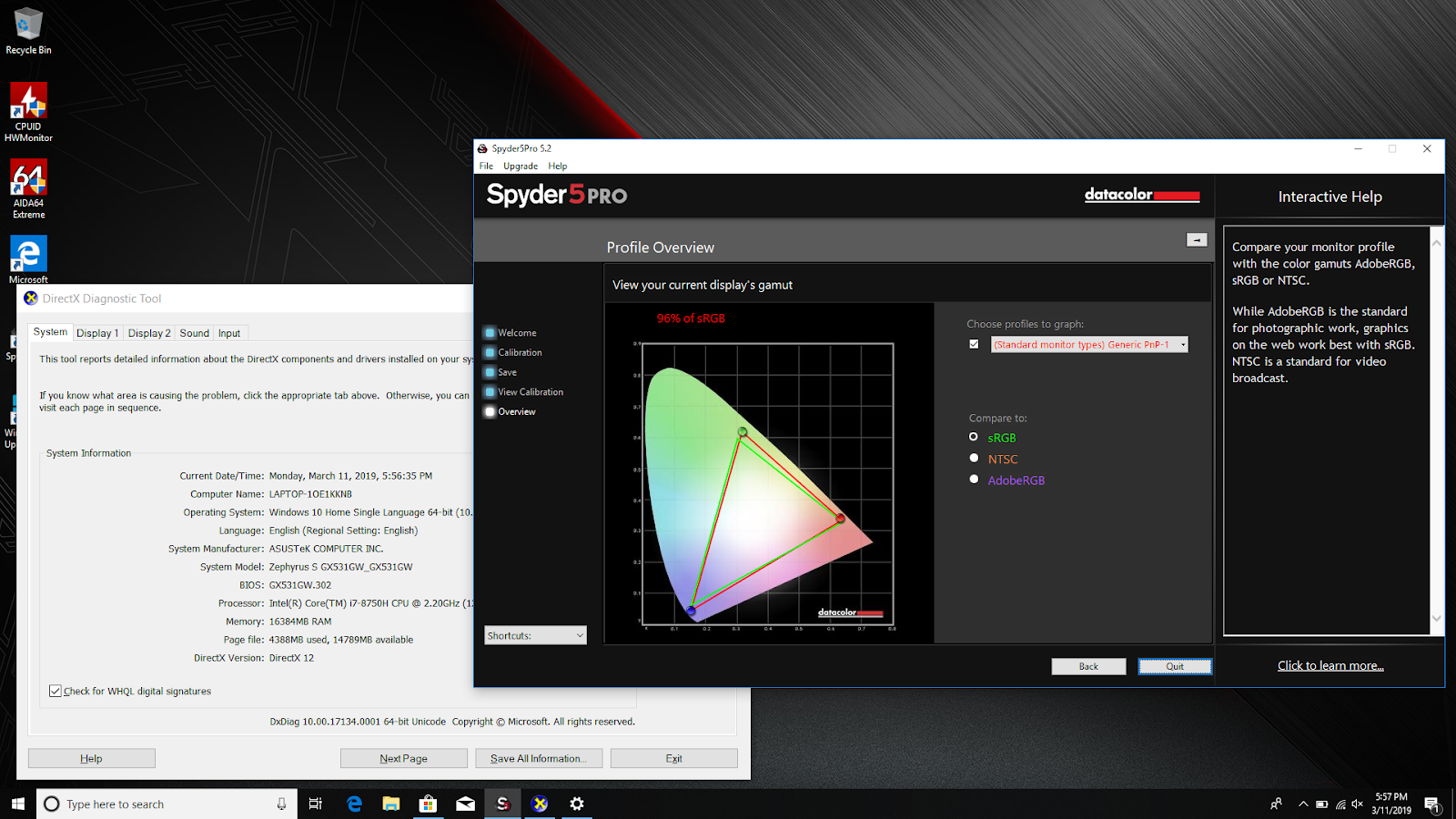
Task: Open the Upgrade menu
Action: (521, 166)
